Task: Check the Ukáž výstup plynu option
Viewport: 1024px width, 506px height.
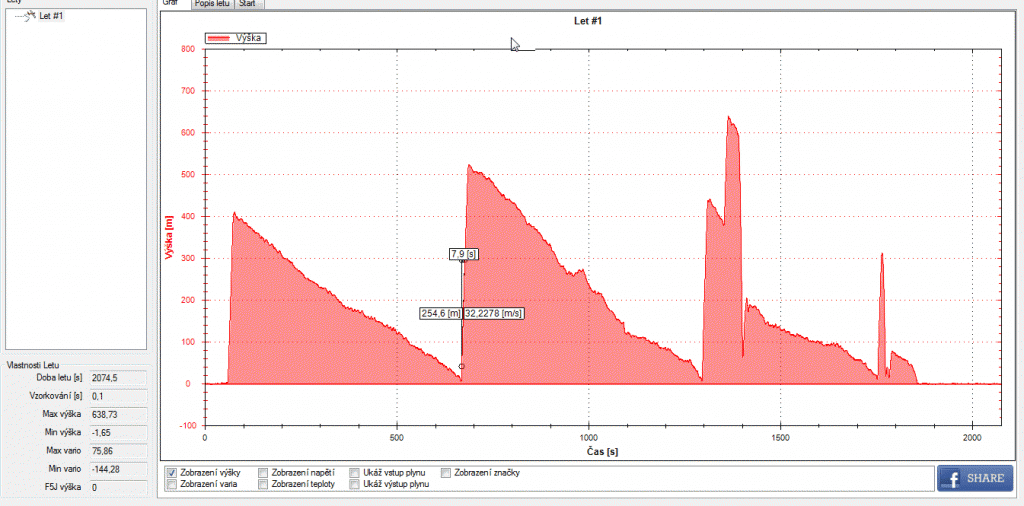Action: [x=355, y=485]
